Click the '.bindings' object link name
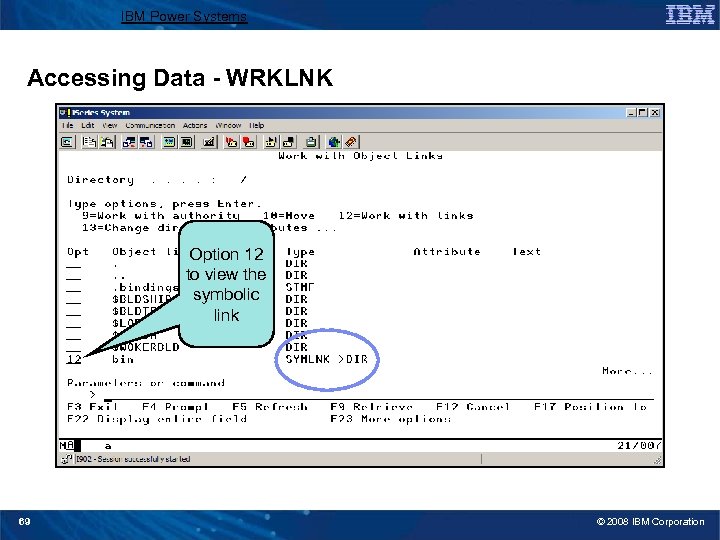This screenshot has height=540, width=720. click(x=145, y=287)
